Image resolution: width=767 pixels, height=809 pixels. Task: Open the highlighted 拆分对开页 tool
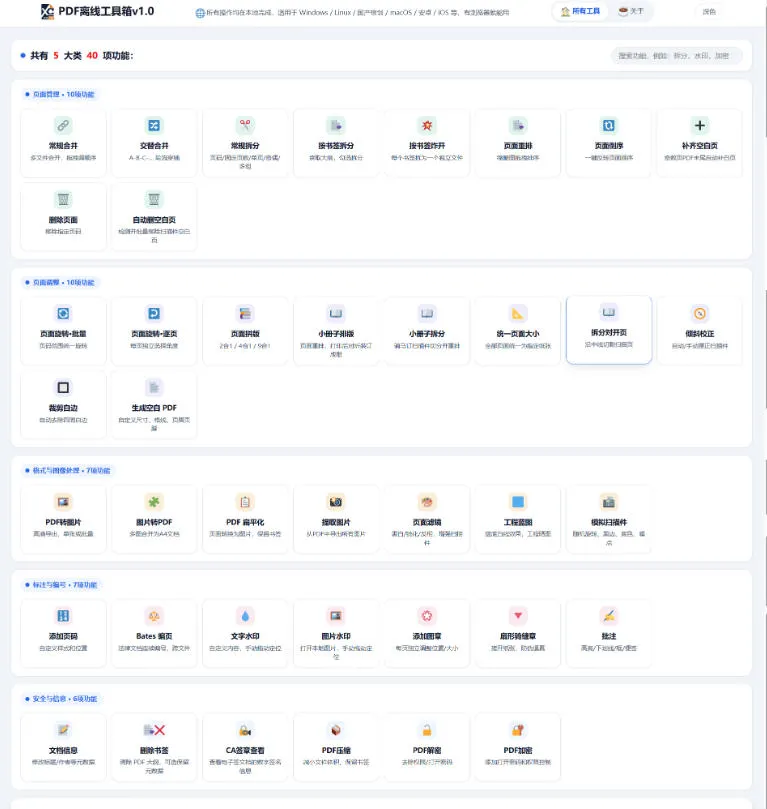[609, 330]
